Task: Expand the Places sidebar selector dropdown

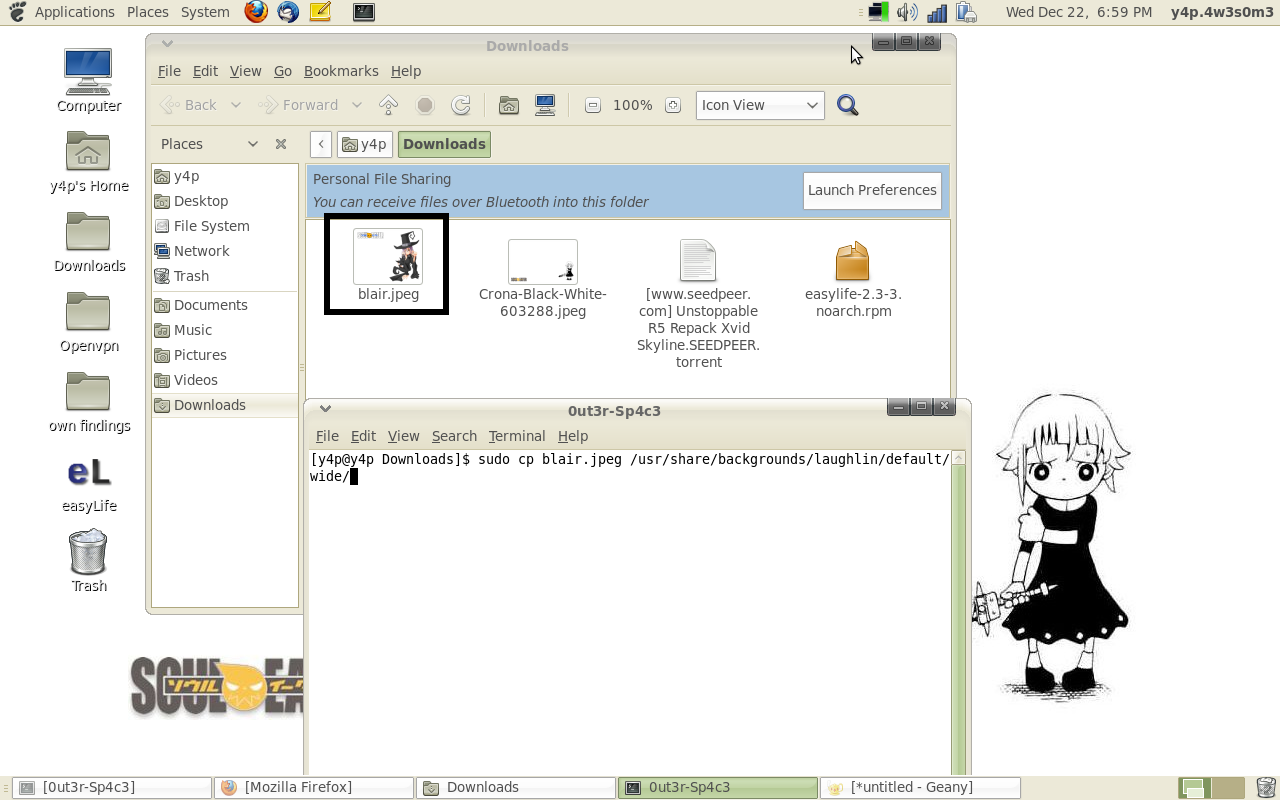Action: coord(253,144)
